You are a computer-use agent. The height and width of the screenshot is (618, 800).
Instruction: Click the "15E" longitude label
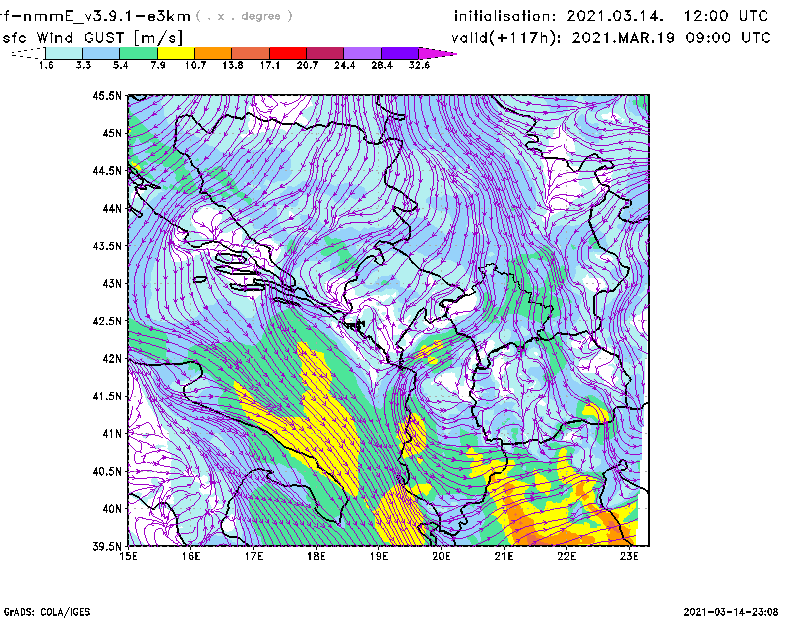coord(128,556)
